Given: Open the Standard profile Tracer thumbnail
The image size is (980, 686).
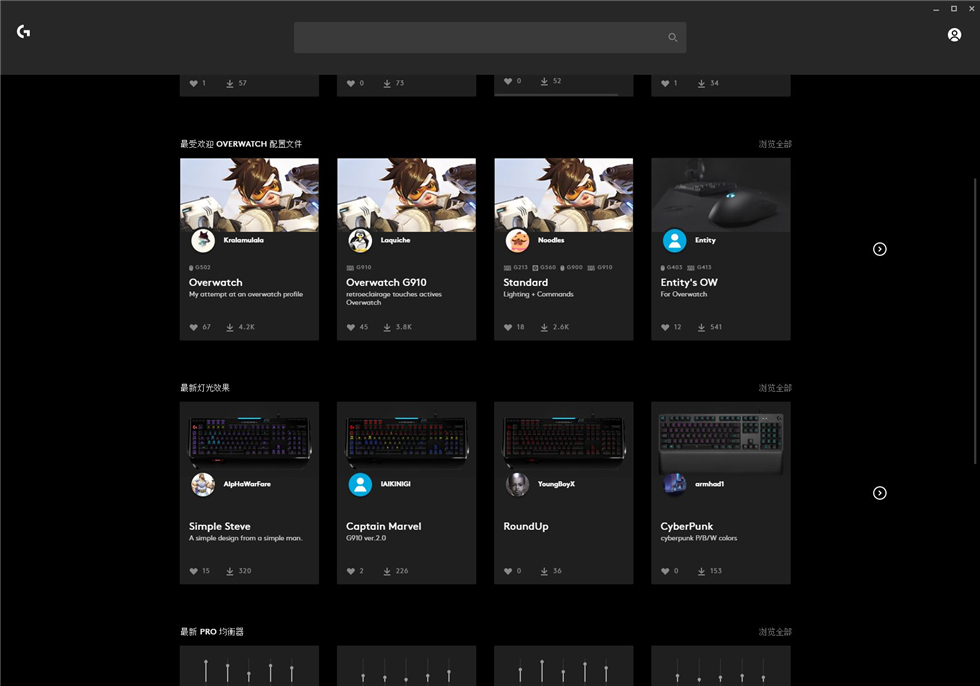Looking at the screenshot, I should (564, 195).
